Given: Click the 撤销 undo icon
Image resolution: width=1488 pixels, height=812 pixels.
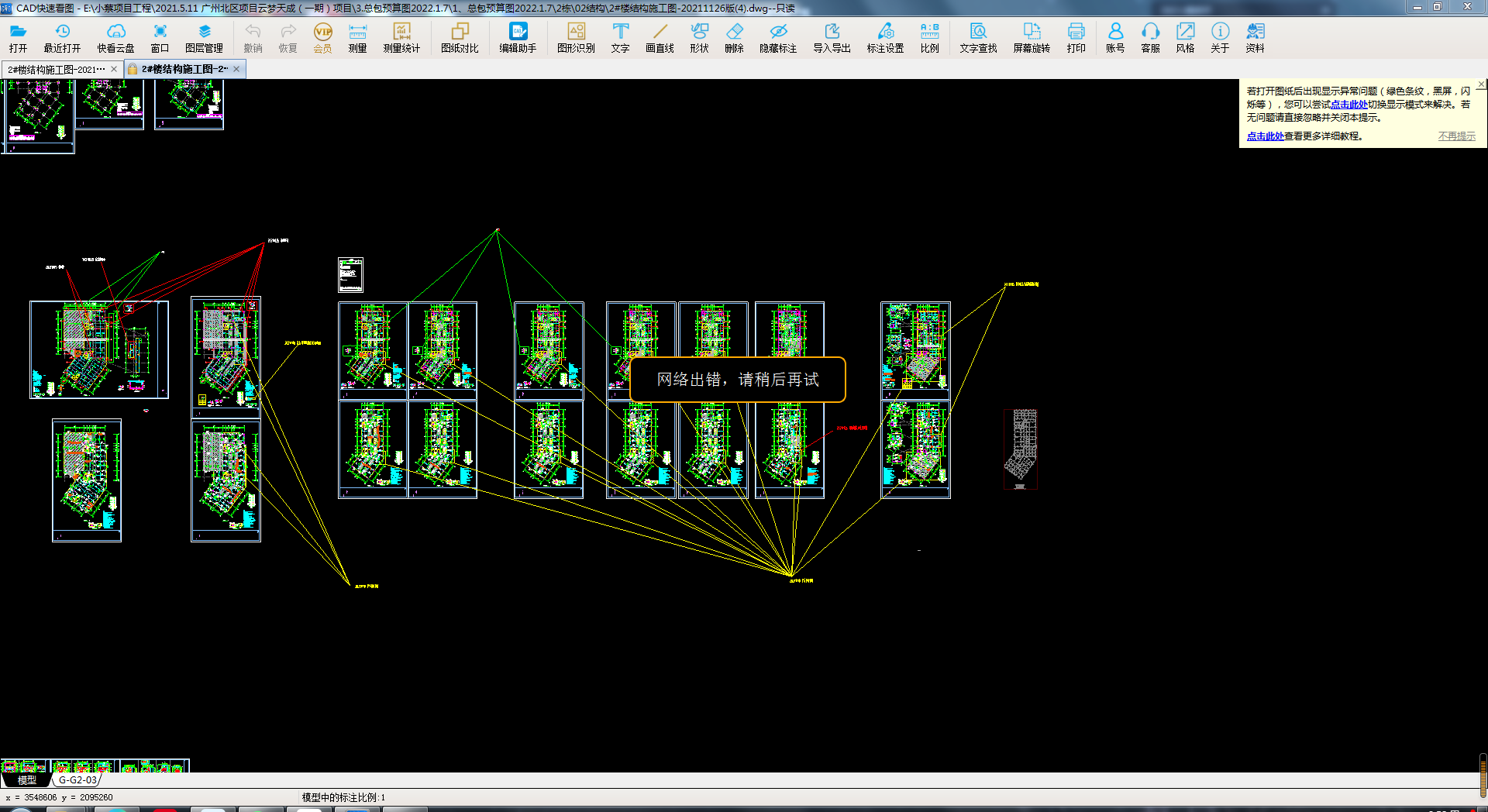Looking at the screenshot, I should tap(253, 37).
